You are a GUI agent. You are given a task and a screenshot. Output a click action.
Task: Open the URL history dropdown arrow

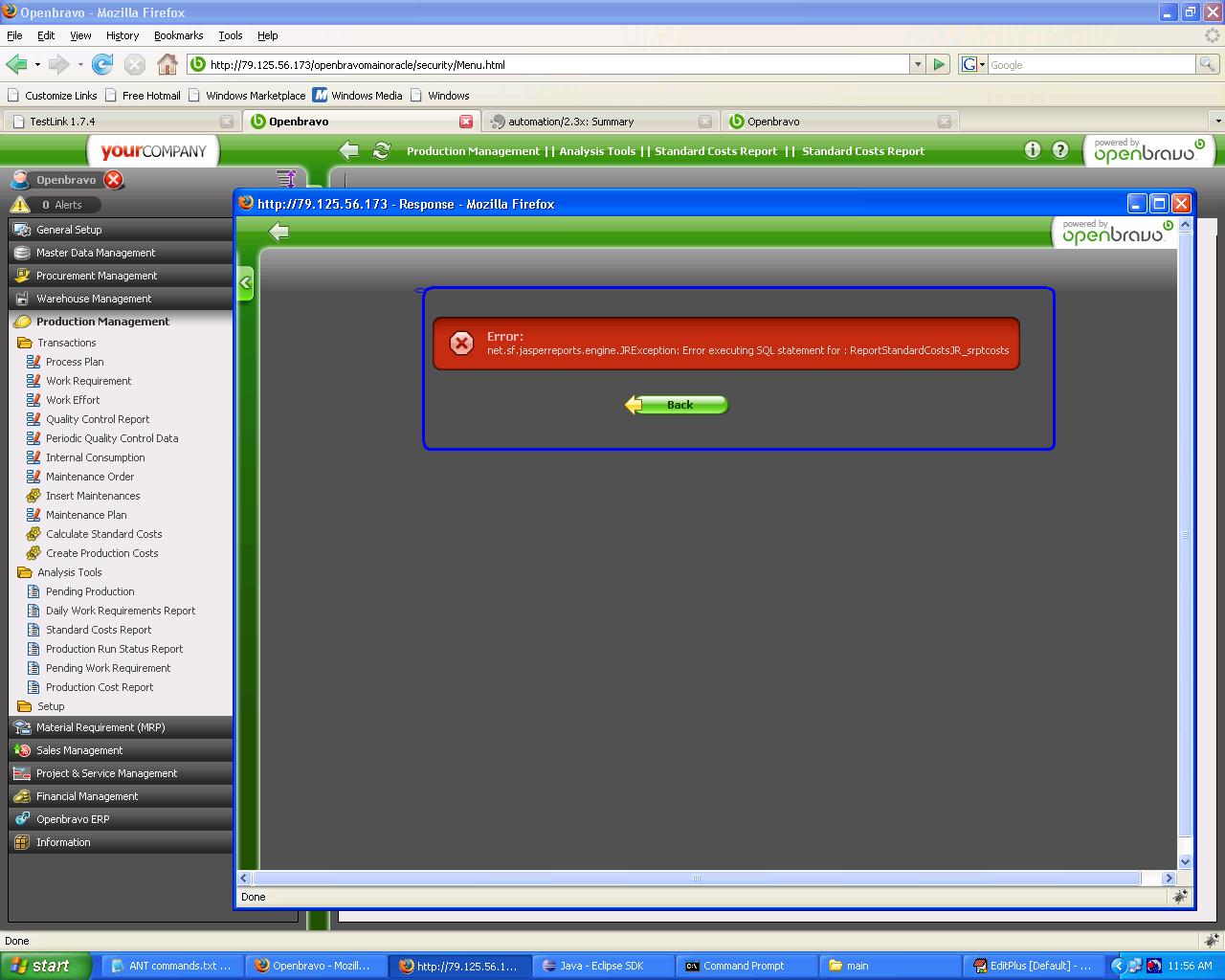(917, 65)
